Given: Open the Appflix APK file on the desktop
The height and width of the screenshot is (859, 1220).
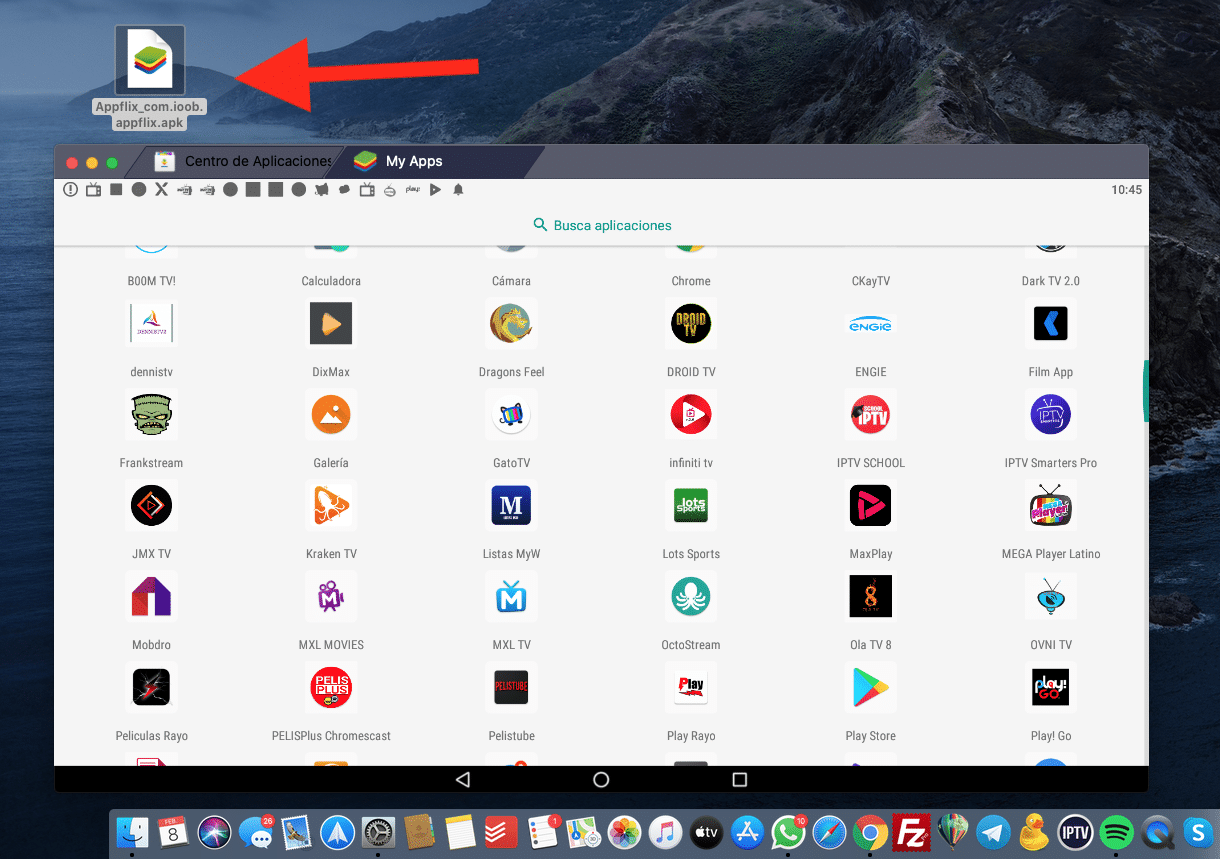Looking at the screenshot, I should click(x=149, y=60).
